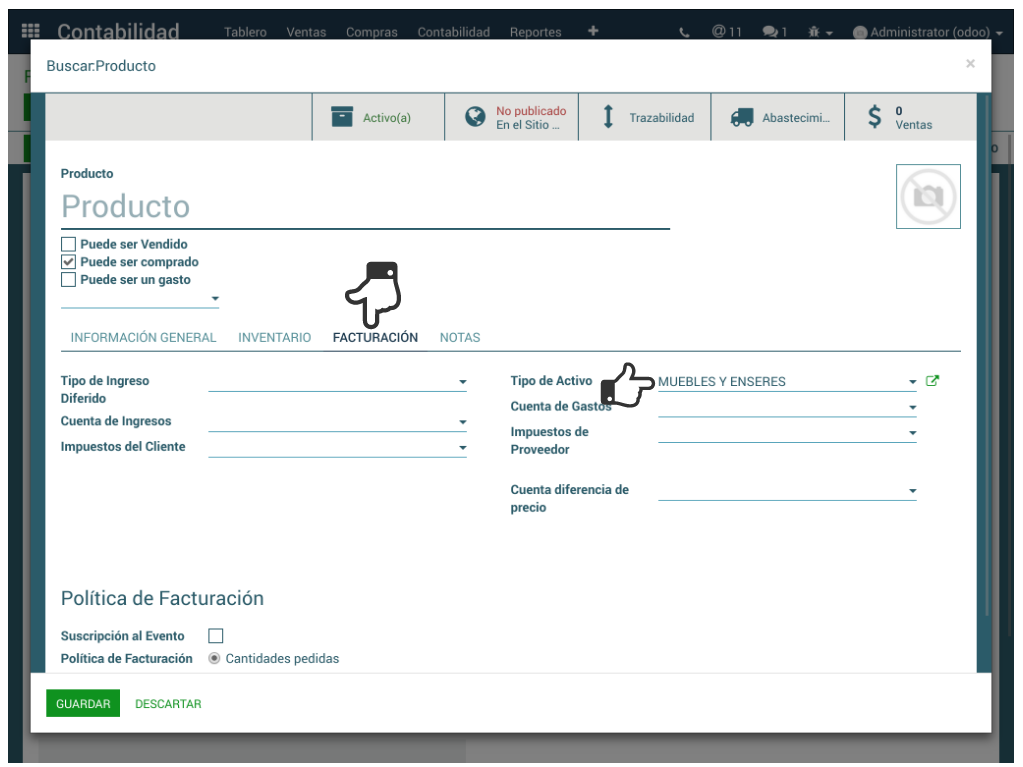Screen dimensions: 1023x767
Task: Uncheck the Puede ser comprado checkbox
Action: click(69, 262)
